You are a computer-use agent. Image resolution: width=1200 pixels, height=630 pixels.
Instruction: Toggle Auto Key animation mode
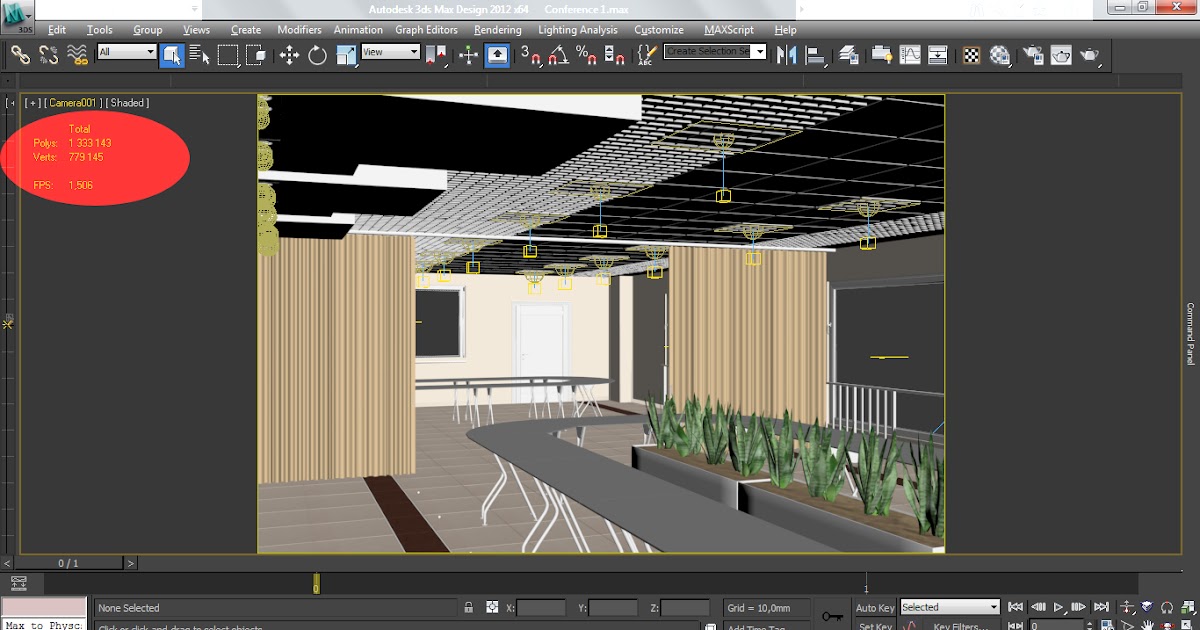pos(875,607)
